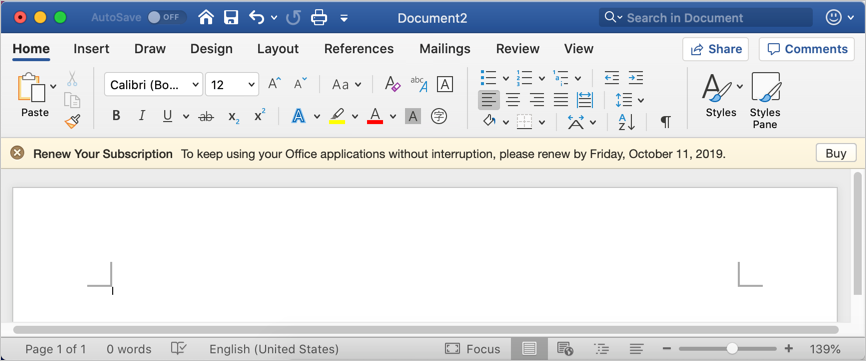866x361 pixels.
Task: Open spelling and grammar check icon
Action: [x=178, y=349]
